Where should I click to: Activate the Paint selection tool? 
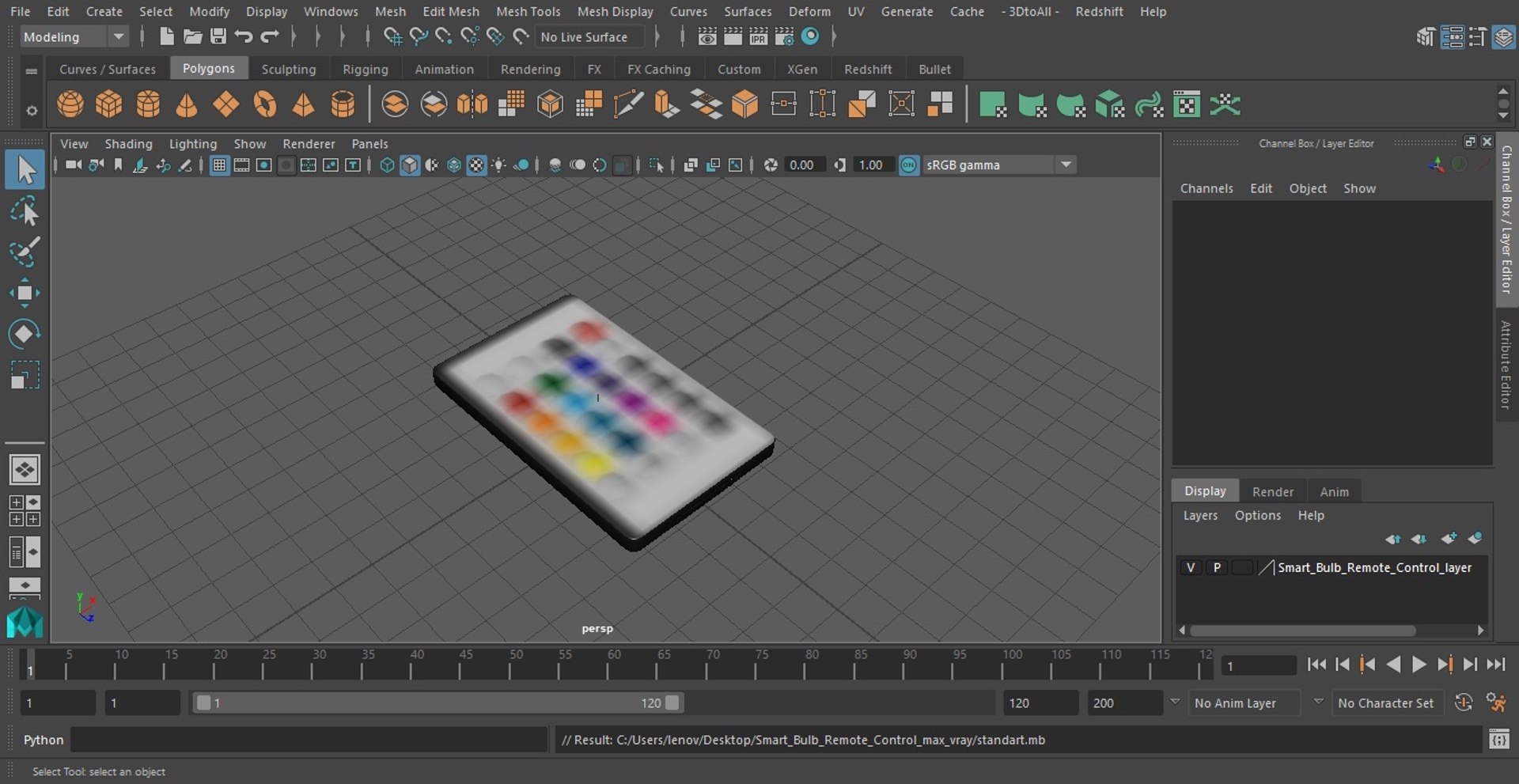coord(25,252)
